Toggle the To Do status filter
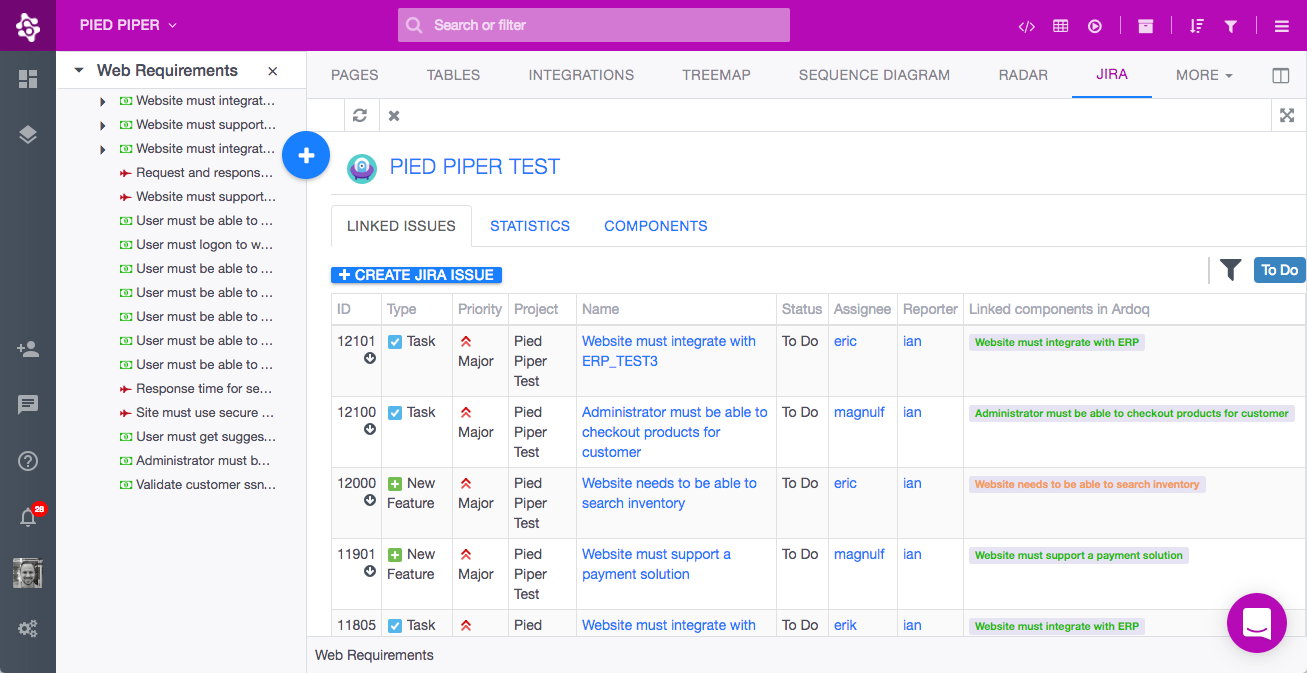 tap(1279, 270)
